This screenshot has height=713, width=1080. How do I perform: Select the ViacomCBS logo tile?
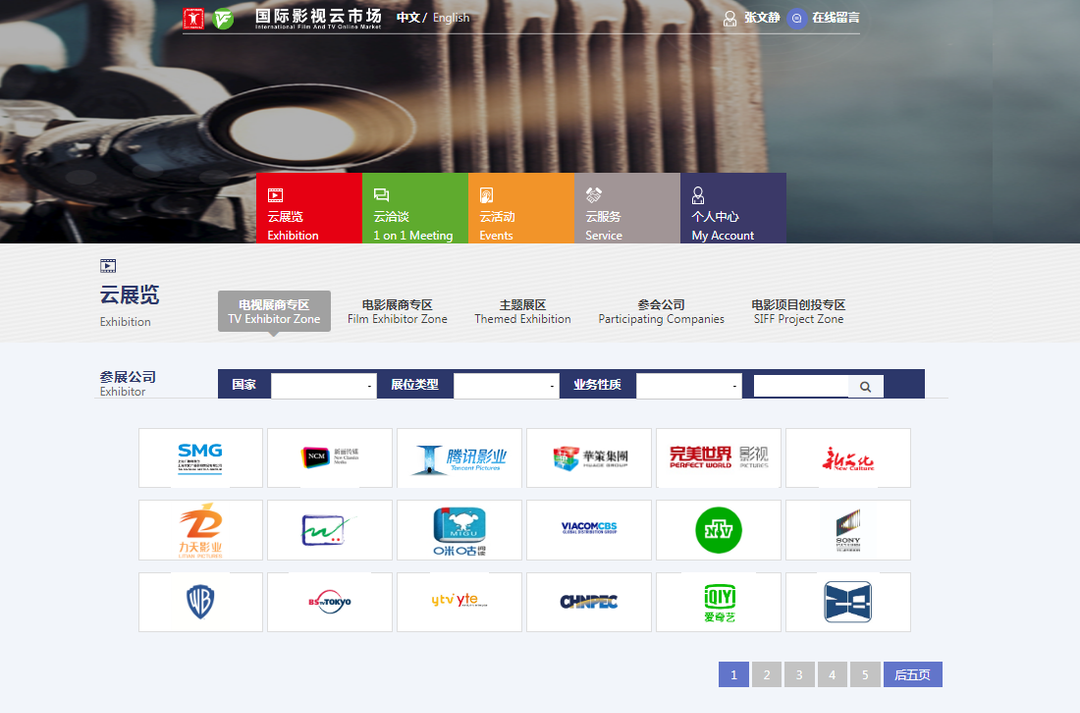coord(588,530)
